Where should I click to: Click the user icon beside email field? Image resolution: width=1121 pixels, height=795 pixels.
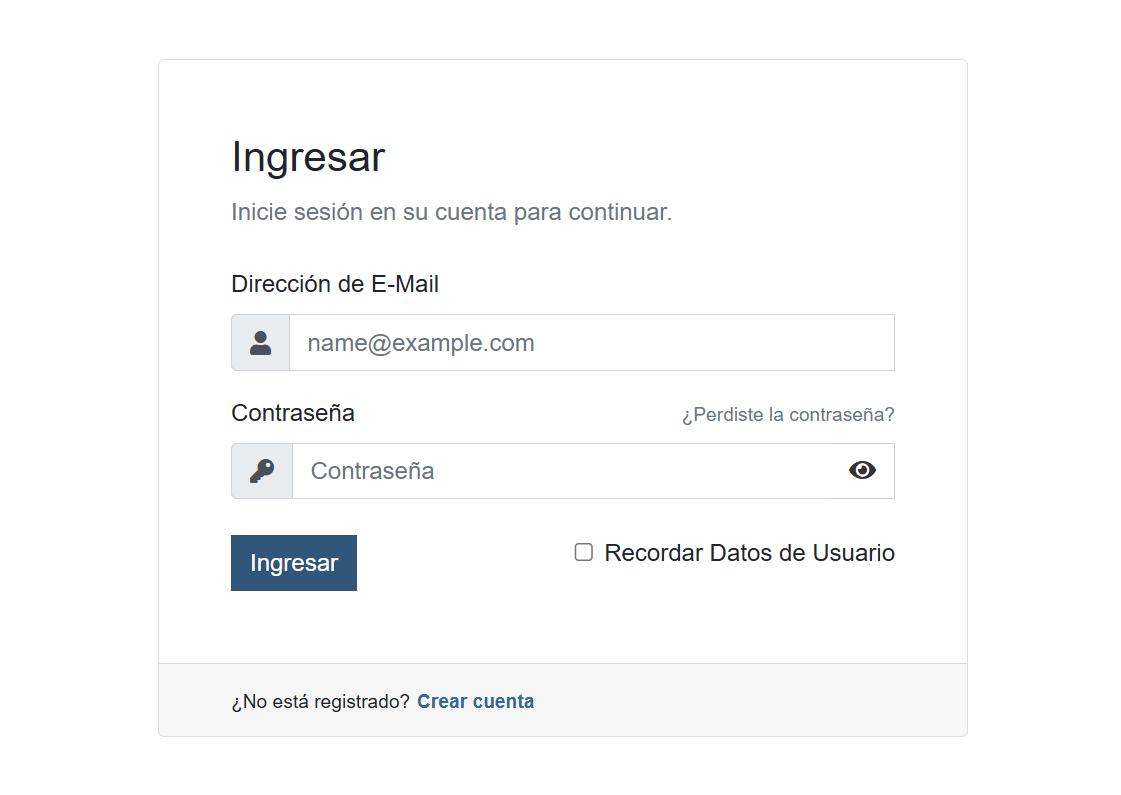tap(261, 343)
